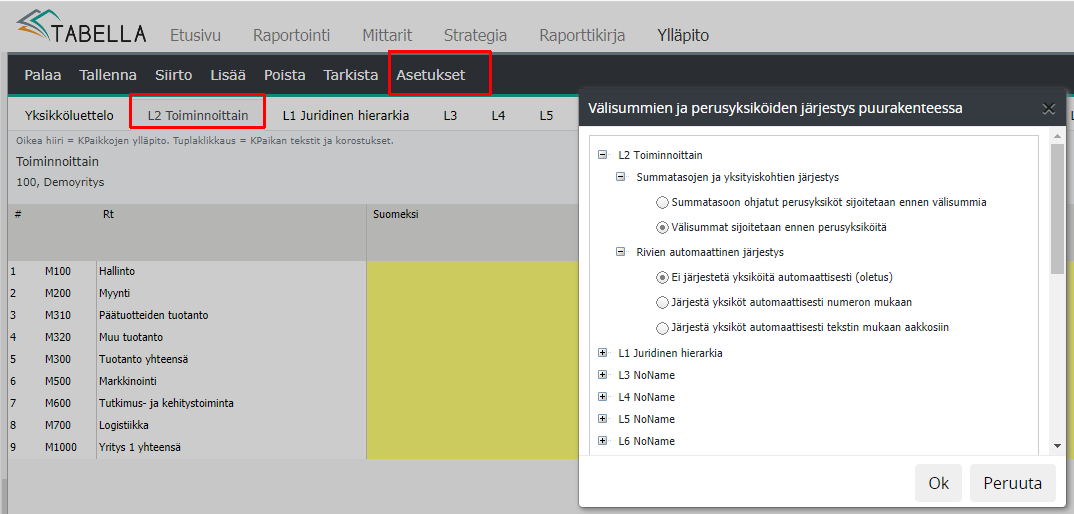Image resolution: width=1074 pixels, height=514 pixels.
Task: Choose Järjestä yksiköt tekstin mukaan aakkosiin
Action: (x=661, y=327)
